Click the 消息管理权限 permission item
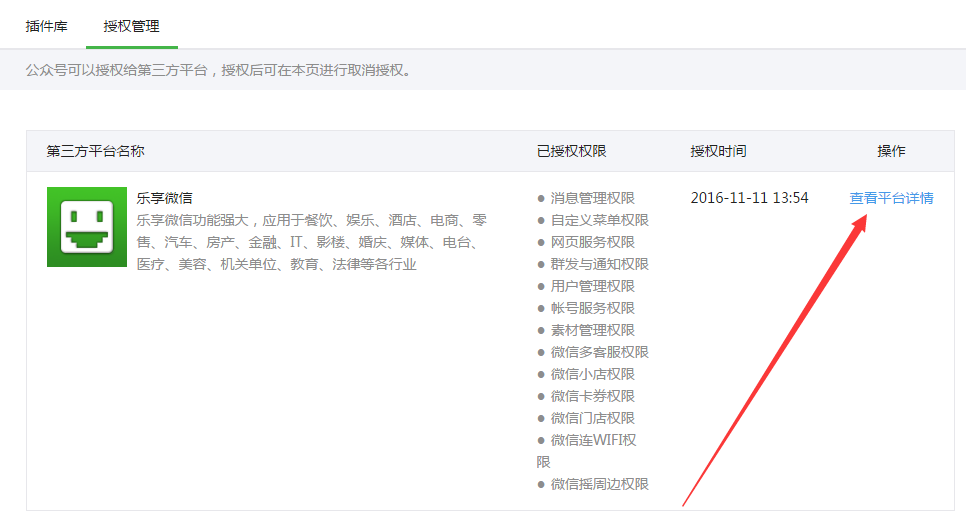 [592, 198]
